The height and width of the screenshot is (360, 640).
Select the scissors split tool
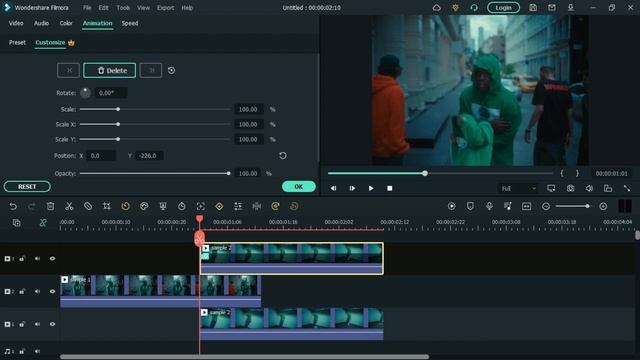point(69,207)
